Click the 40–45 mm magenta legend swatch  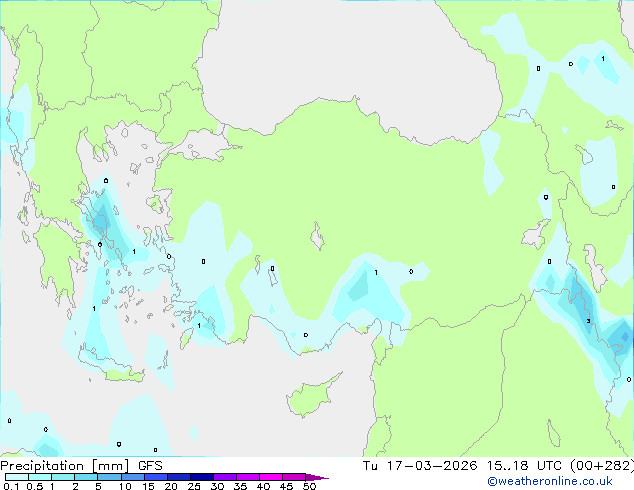[271, 477]
